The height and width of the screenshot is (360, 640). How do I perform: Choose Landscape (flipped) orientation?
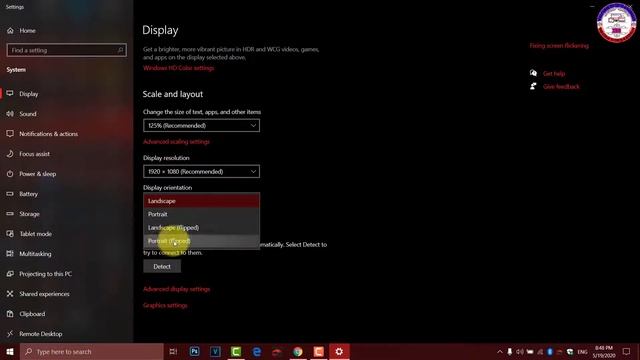pos(201,228)
